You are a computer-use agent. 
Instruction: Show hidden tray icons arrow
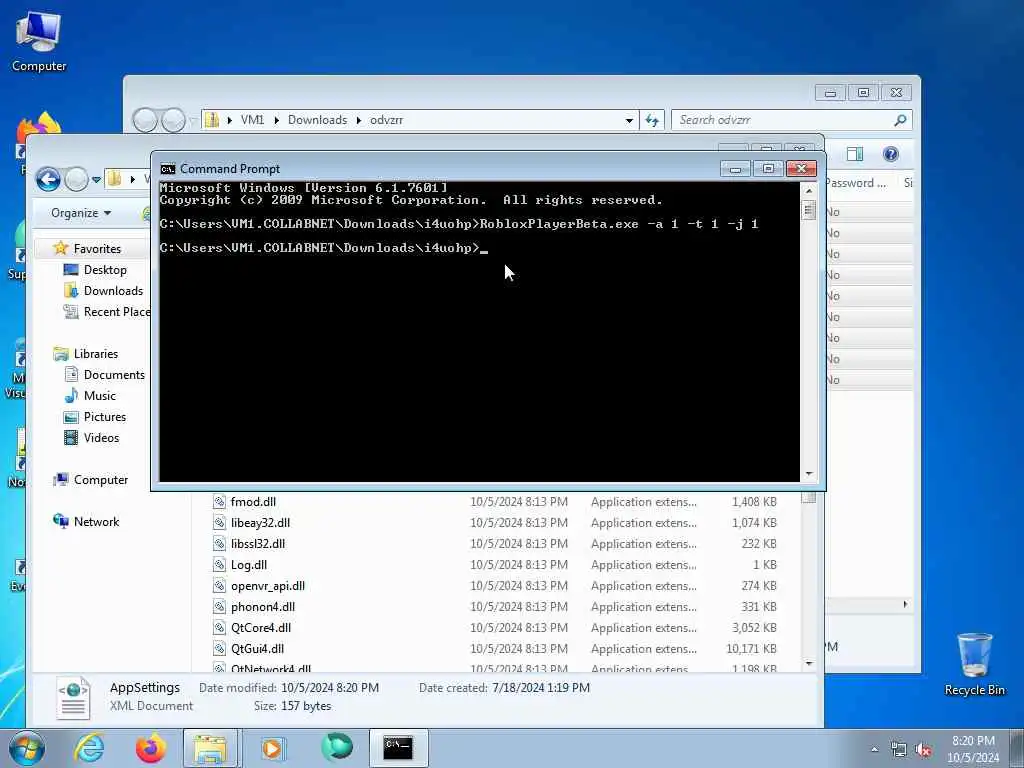(874, 749)
